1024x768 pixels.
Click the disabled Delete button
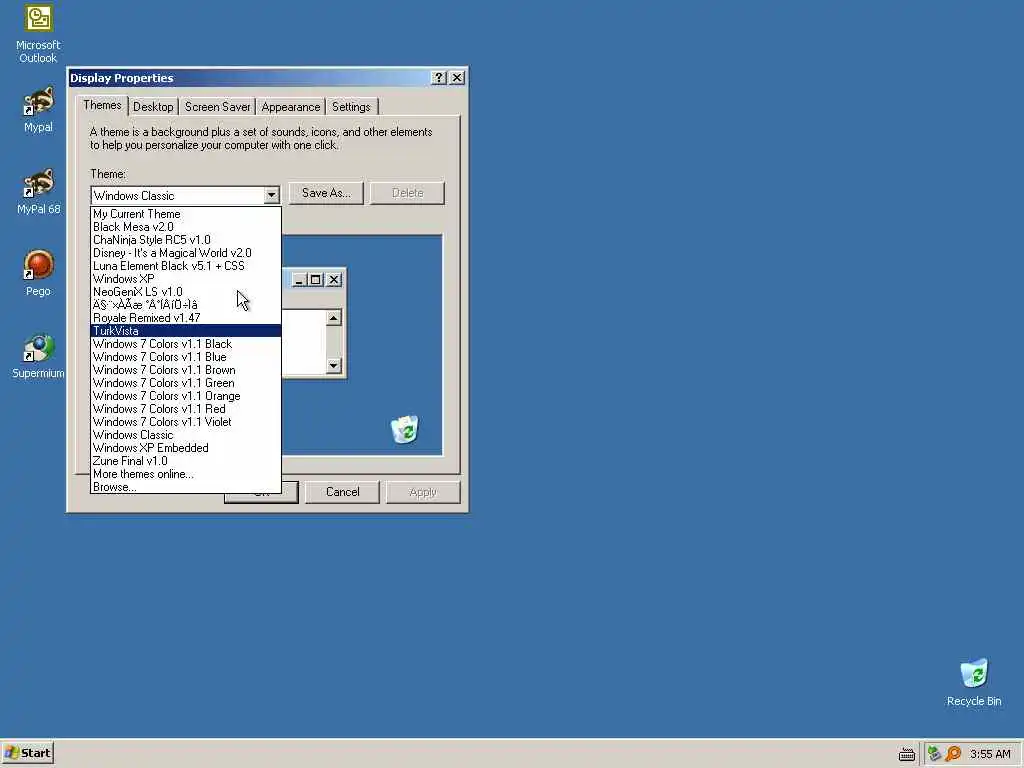tap(408, 193)
